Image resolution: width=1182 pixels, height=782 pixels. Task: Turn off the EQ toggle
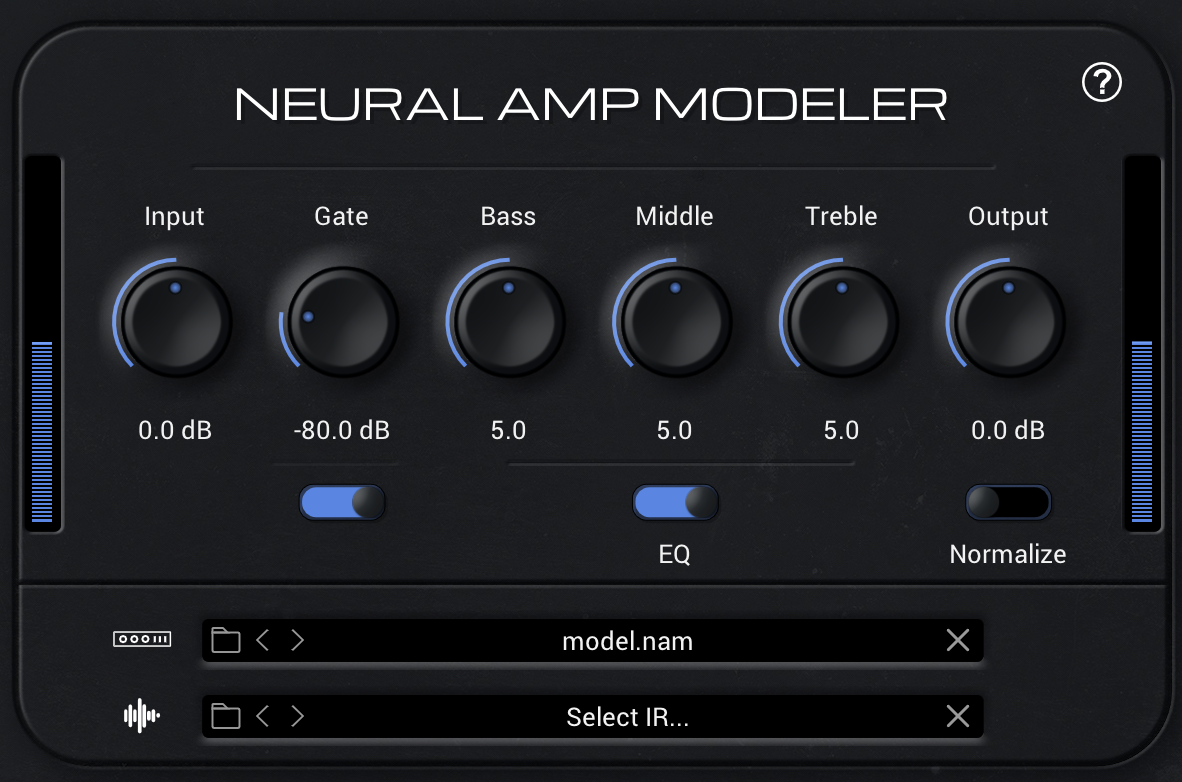tap(675, 501)
